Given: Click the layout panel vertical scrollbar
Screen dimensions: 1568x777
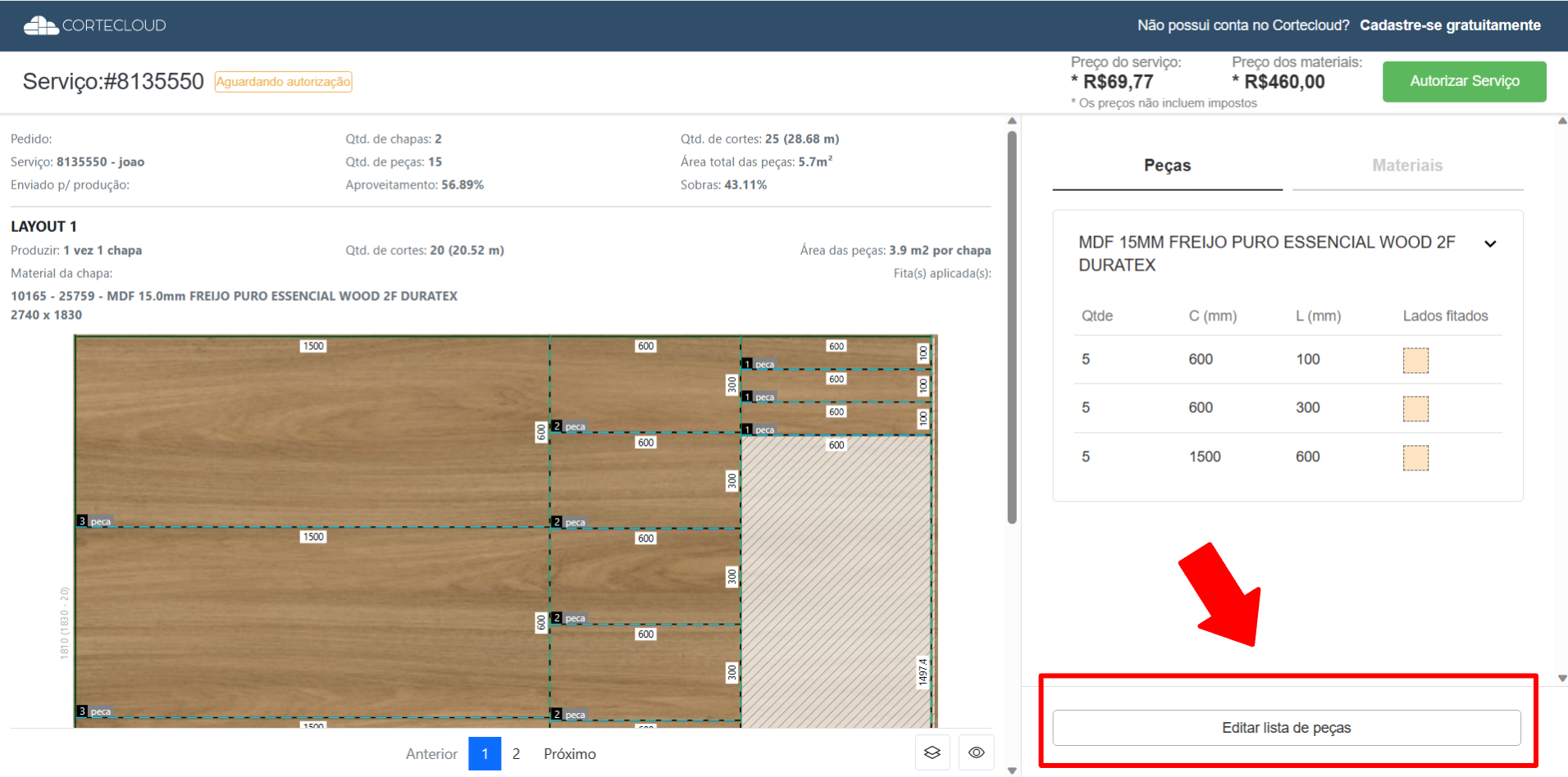Looking at the screenshot, I should pos(1012,328).
